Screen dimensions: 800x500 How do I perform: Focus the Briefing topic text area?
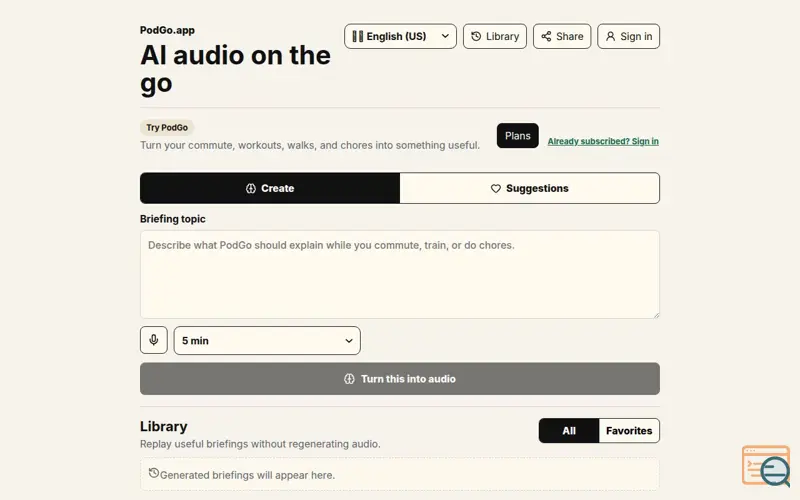pos(399,274)
